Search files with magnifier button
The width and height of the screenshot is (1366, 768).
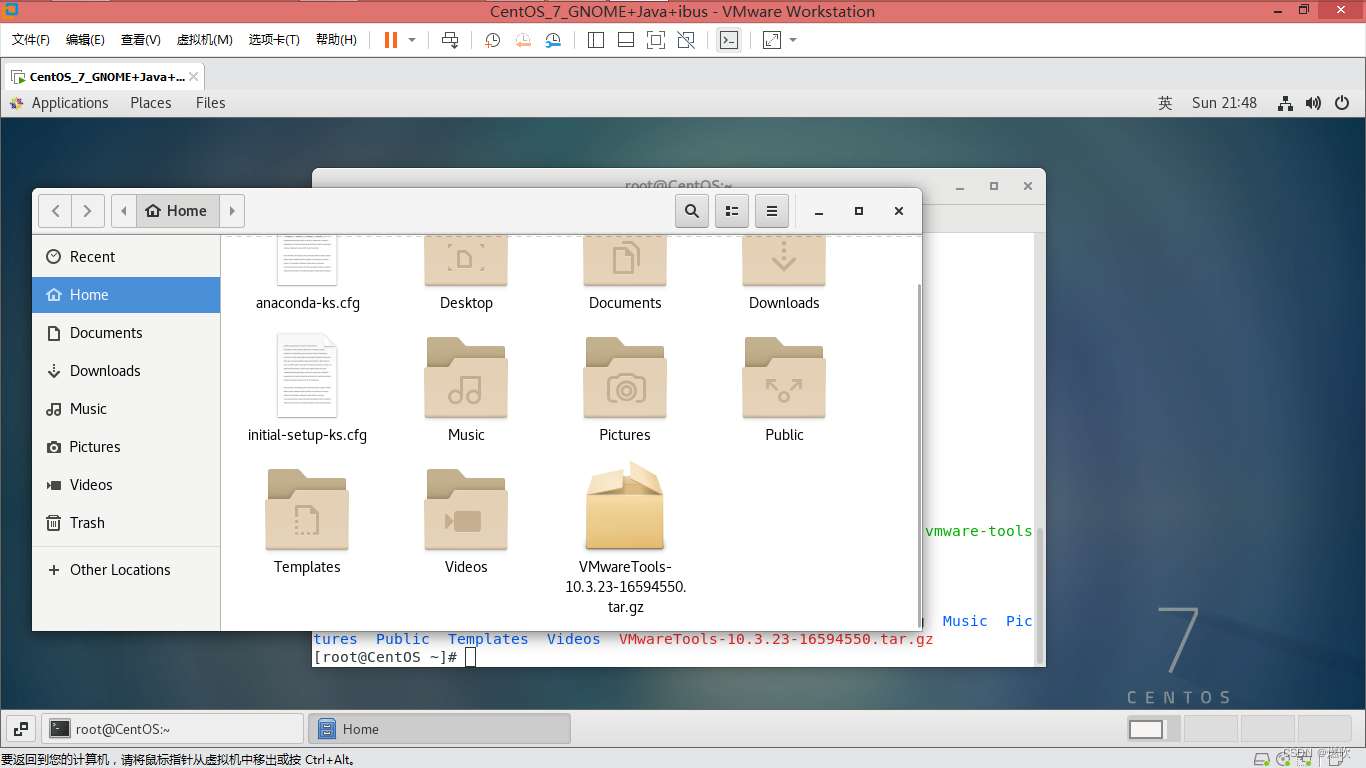pos(692,211)
